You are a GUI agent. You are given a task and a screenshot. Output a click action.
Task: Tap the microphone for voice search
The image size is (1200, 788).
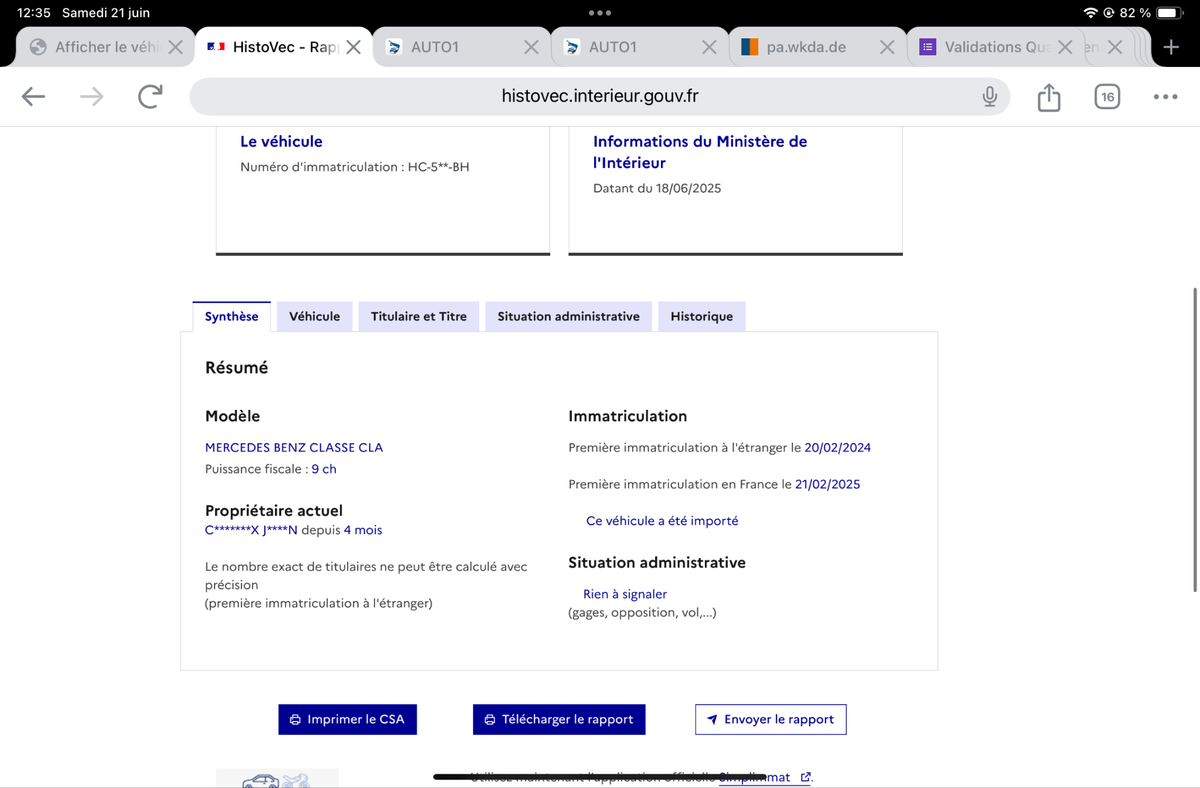(989, 96)
